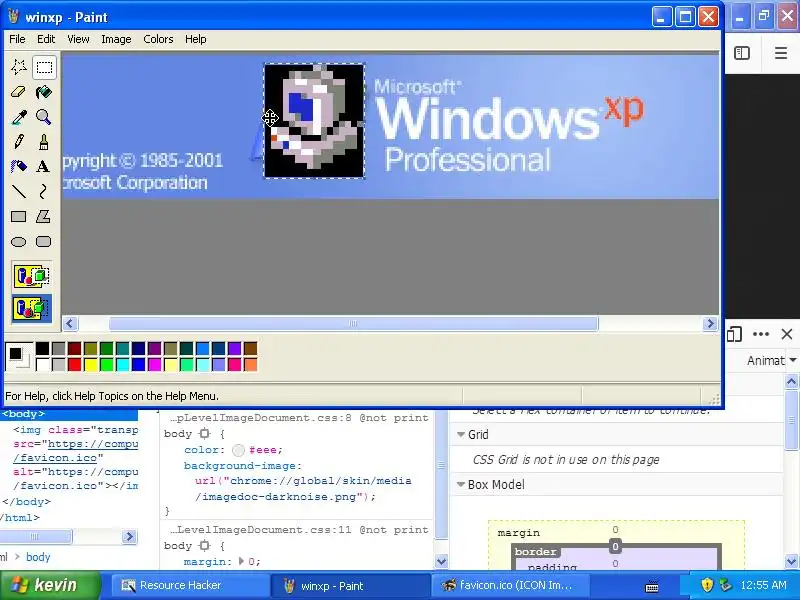Pick the bright red palette color

74,364
